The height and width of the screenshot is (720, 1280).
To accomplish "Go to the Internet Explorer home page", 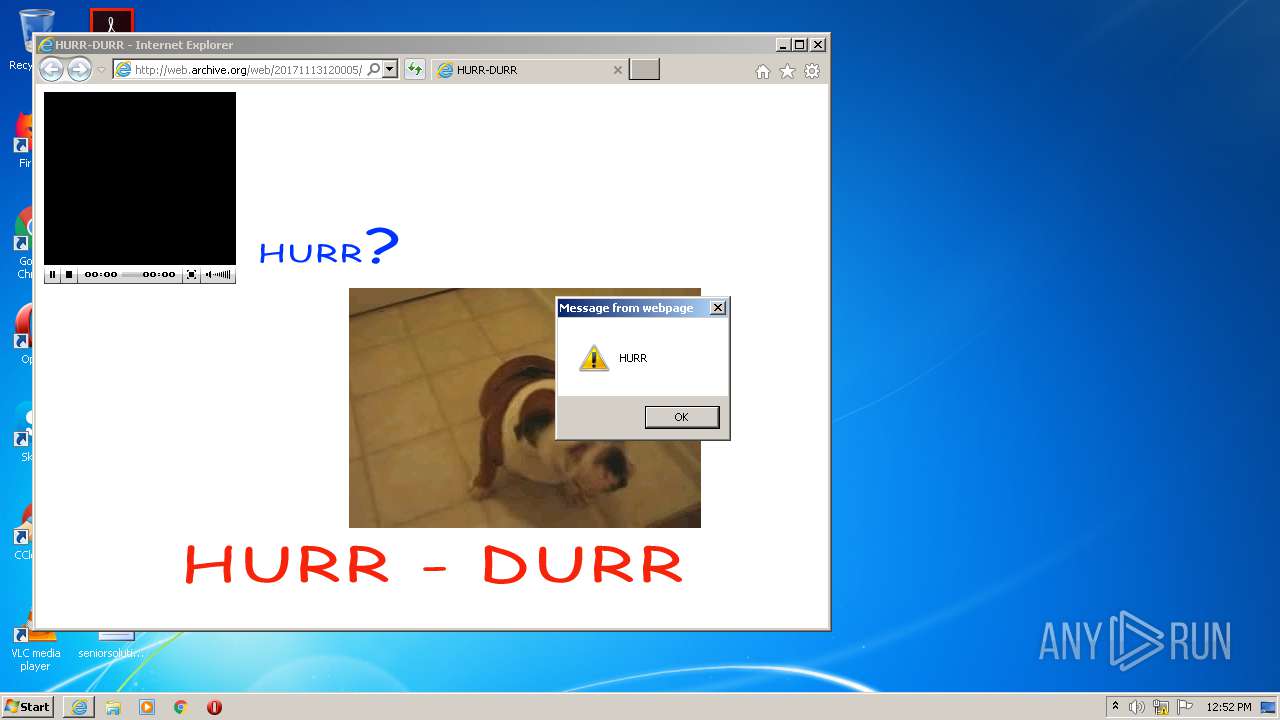I will [x=763, y=71].
